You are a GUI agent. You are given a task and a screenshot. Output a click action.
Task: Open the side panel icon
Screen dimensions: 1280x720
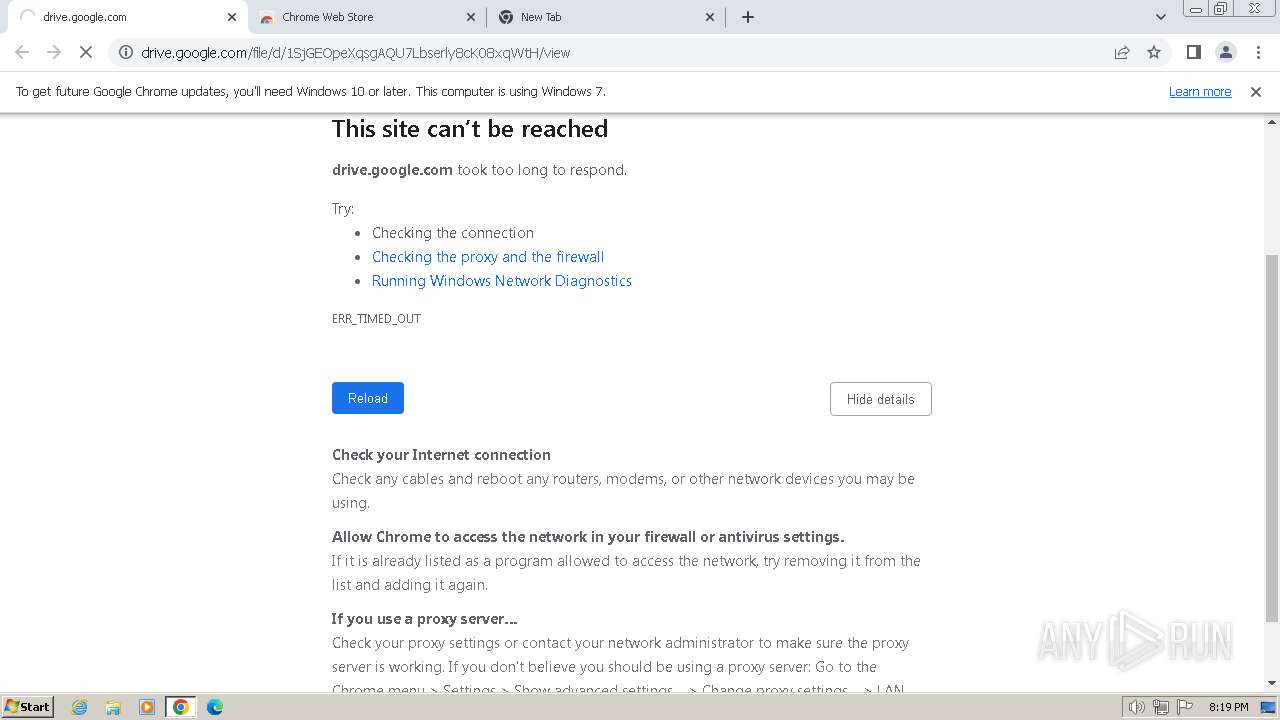tap(1193, 52)
